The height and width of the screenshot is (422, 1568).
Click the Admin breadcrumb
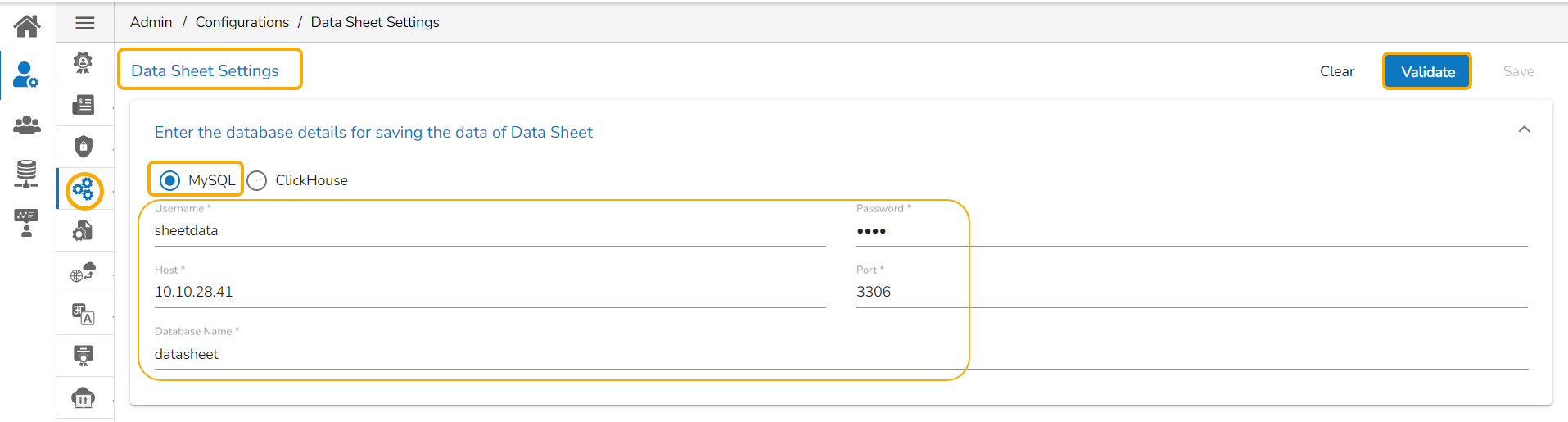(x=151, y=22)
